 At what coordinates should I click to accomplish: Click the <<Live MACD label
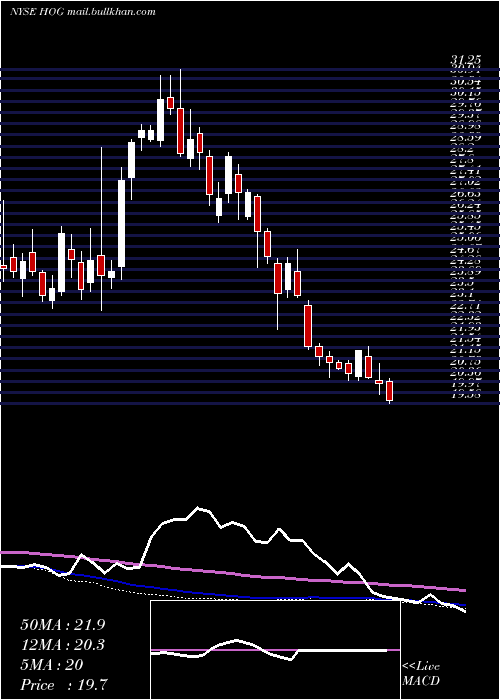point(421,674)
